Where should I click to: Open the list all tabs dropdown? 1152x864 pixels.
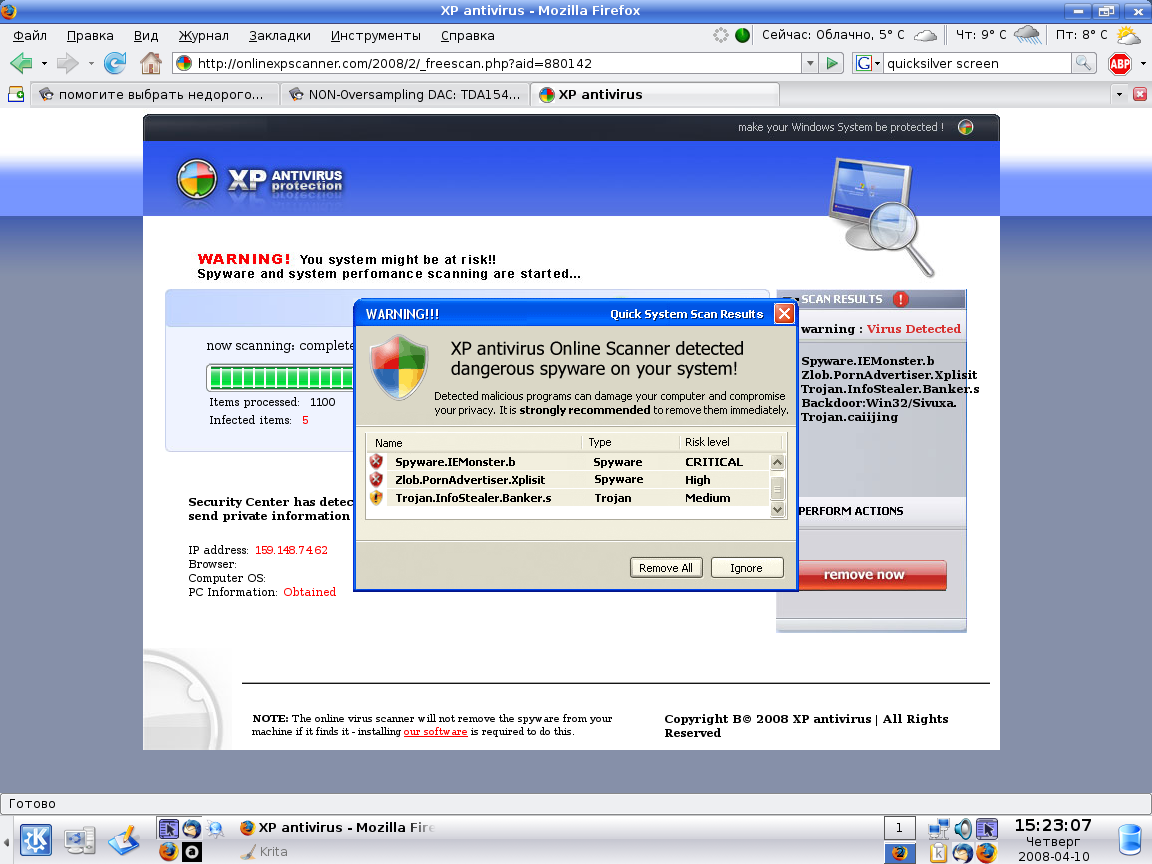(1119, 94)
